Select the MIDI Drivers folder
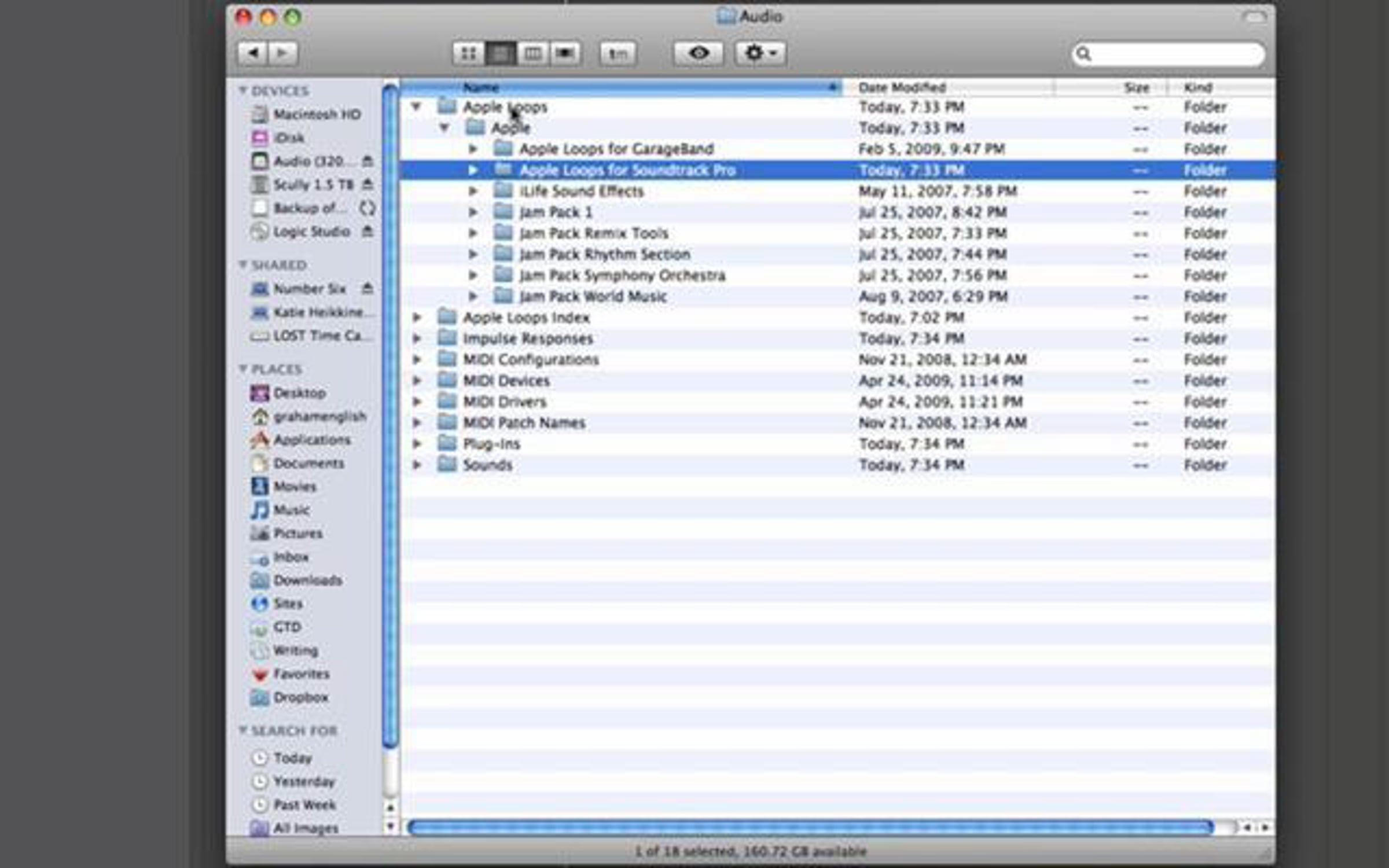The image size is (1389, 868). click(x=837, y=402)
